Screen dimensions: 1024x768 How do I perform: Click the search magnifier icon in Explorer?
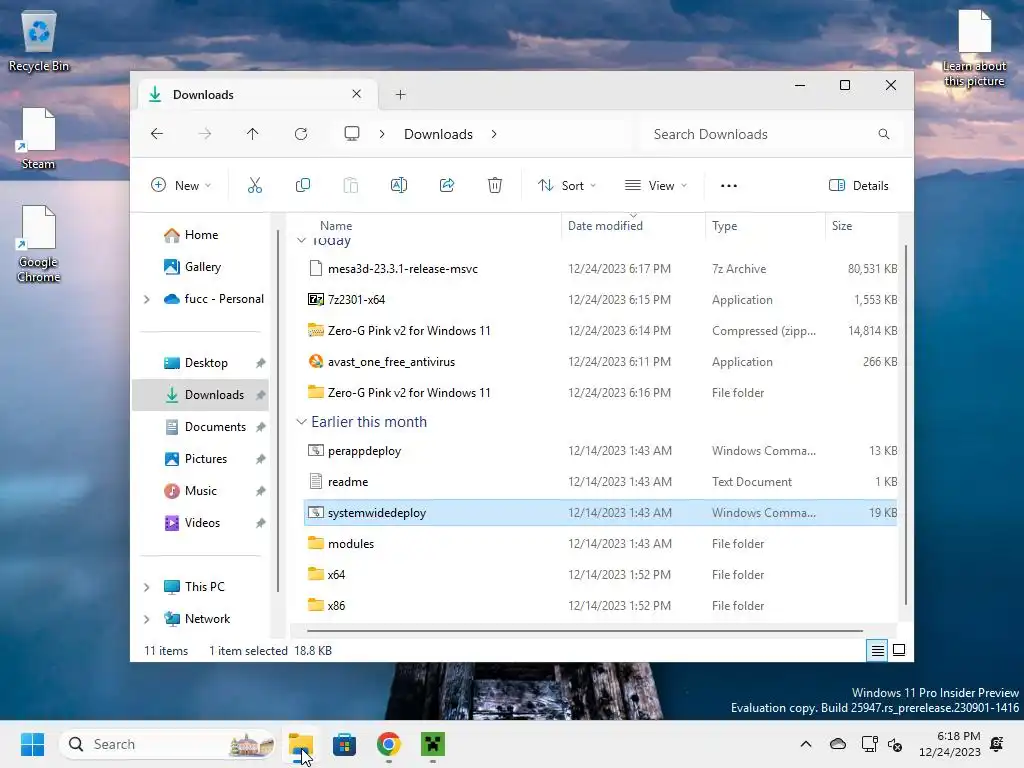click(x=884, y=134)
